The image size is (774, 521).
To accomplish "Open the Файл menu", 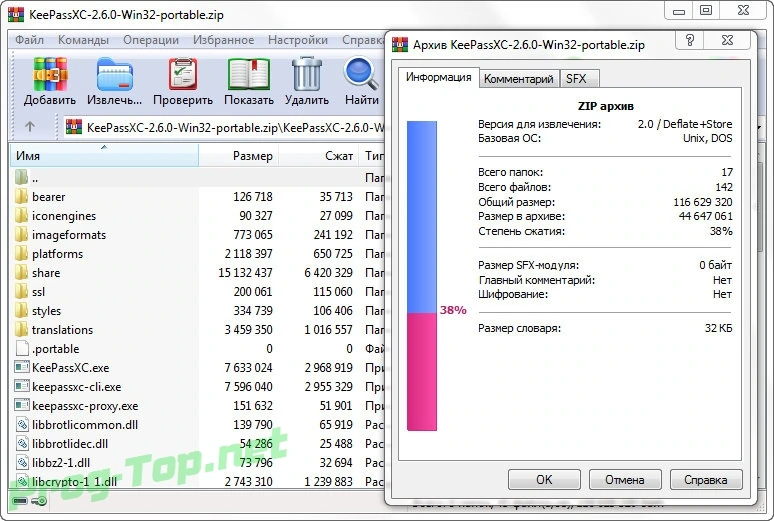I will click(29, 40).
